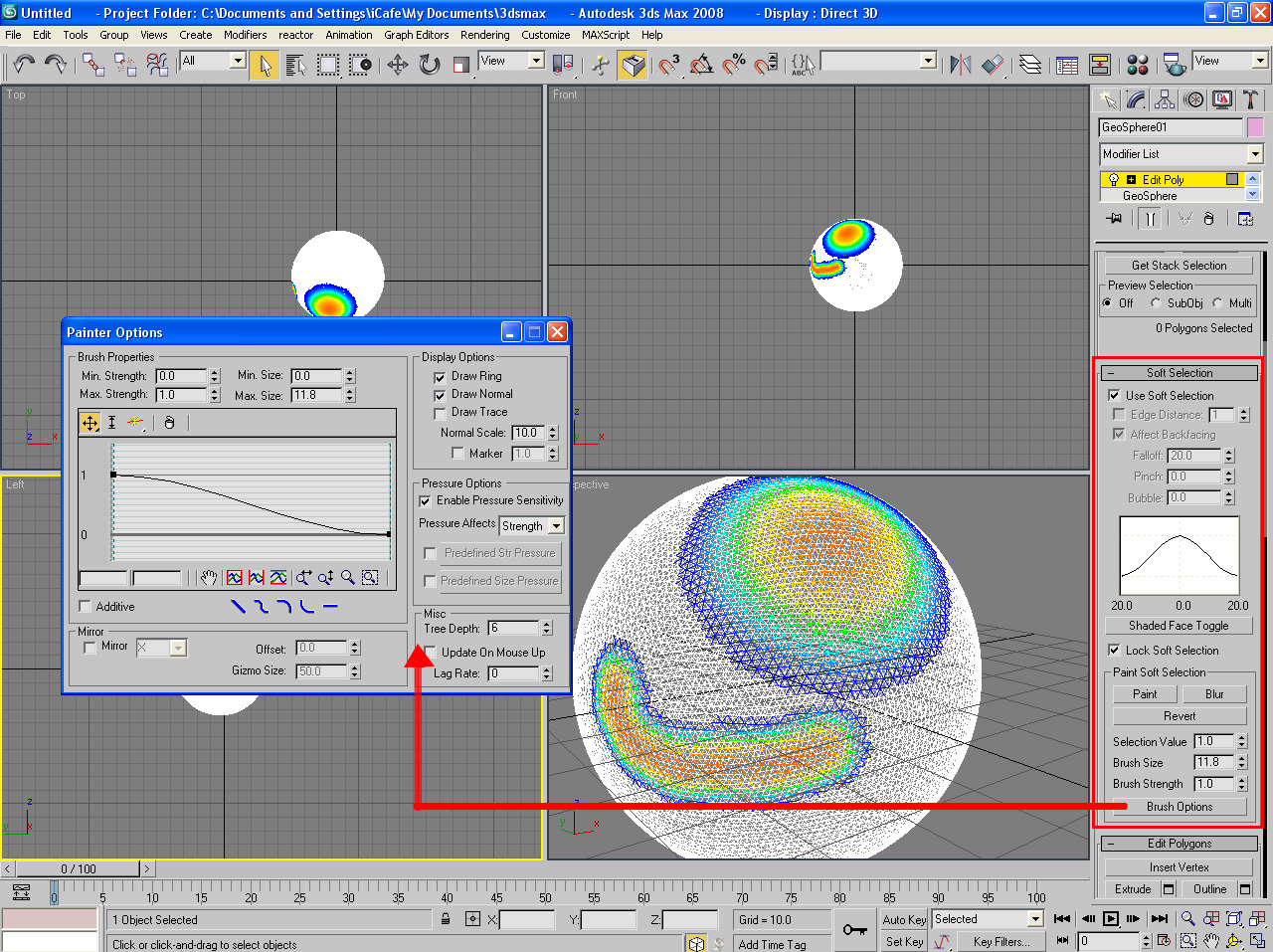Open Select by Name list icon
Image resolution: width=1273 pixels, height=952 pixels.
[295, 65]
